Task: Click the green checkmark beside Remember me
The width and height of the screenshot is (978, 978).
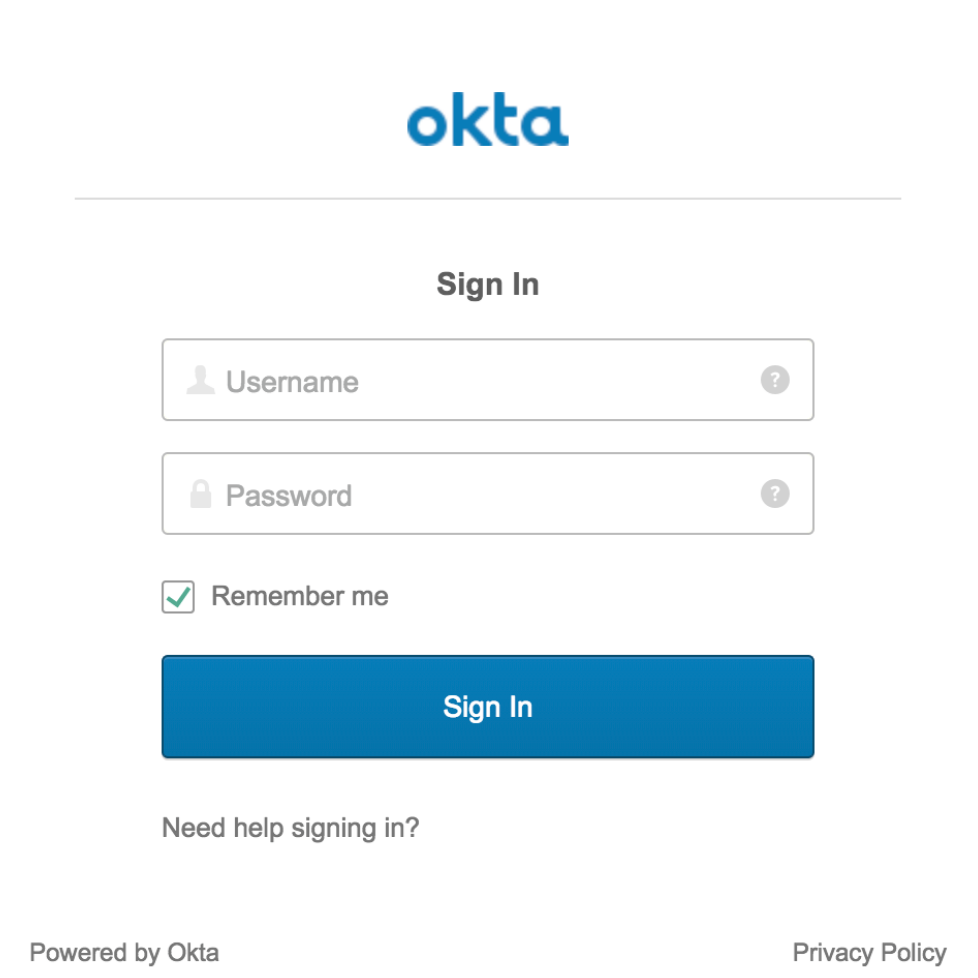Action: coord(178,598)
